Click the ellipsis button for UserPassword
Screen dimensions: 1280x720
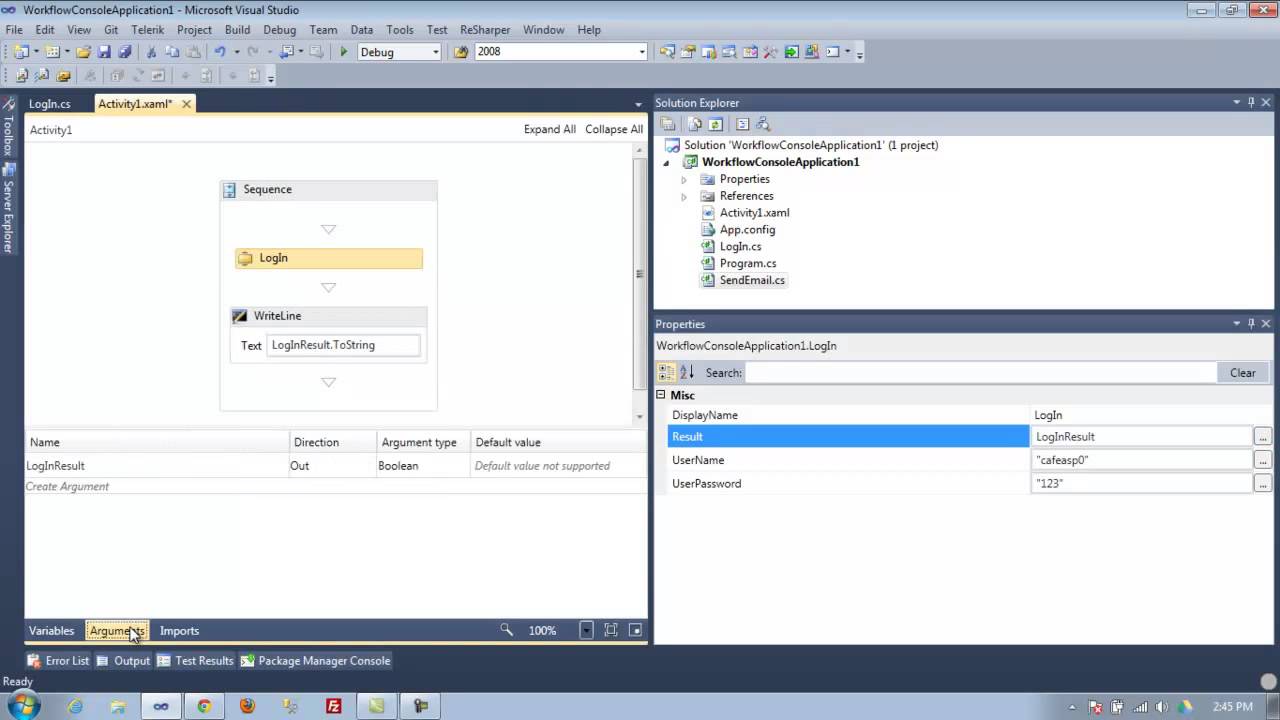1262,483
